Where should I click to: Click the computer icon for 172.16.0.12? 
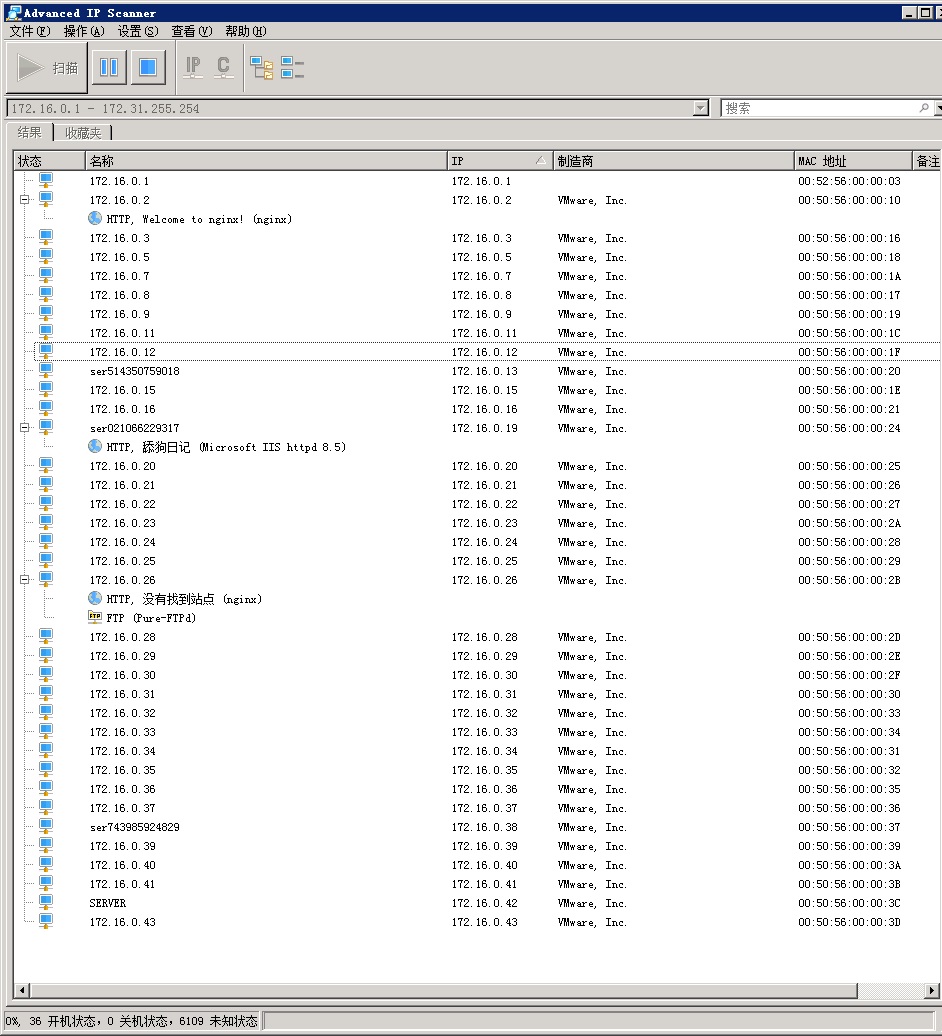[x=46, y=352]
